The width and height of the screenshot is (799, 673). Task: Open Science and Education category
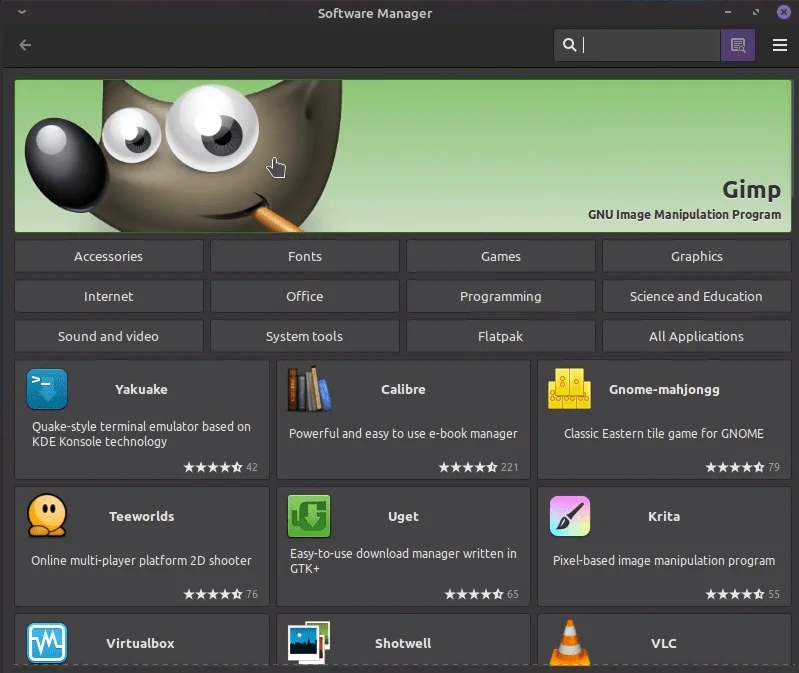(697, 297)
